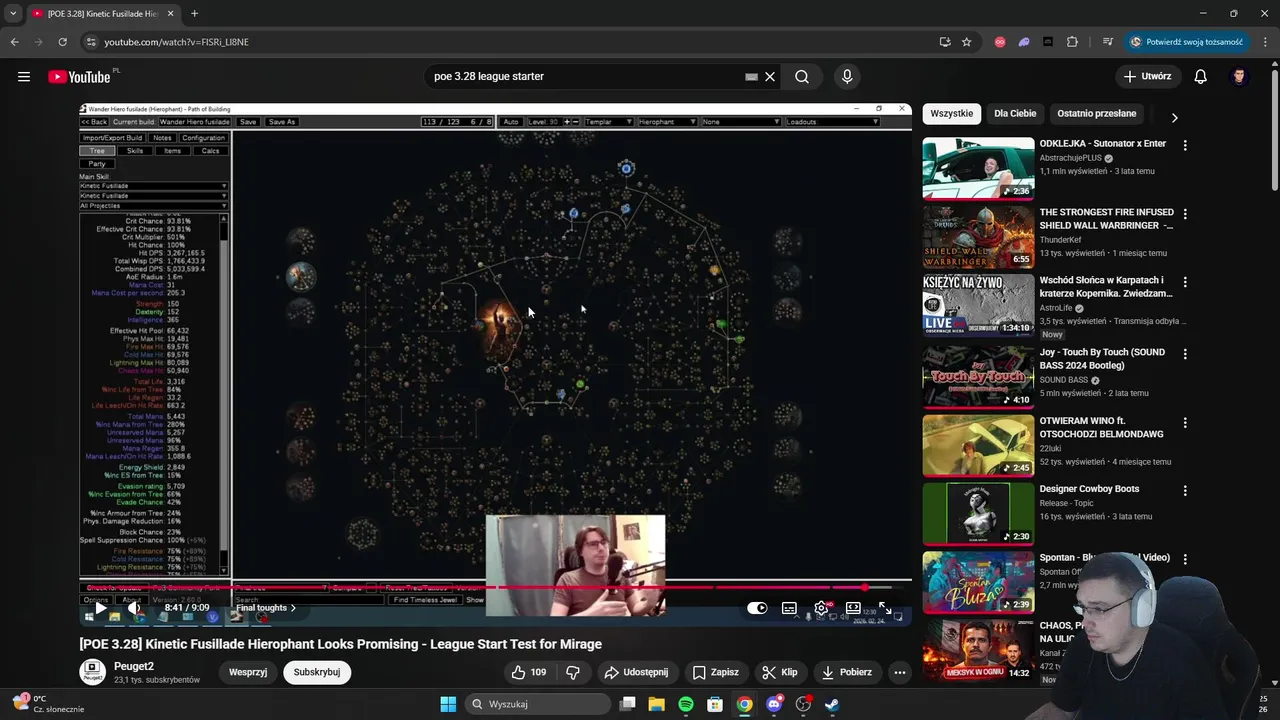Click Potwierdź swoją tożsamość profile button
The width and height of the screenshot is (1280, 720).
click(x=1186, y=42)
